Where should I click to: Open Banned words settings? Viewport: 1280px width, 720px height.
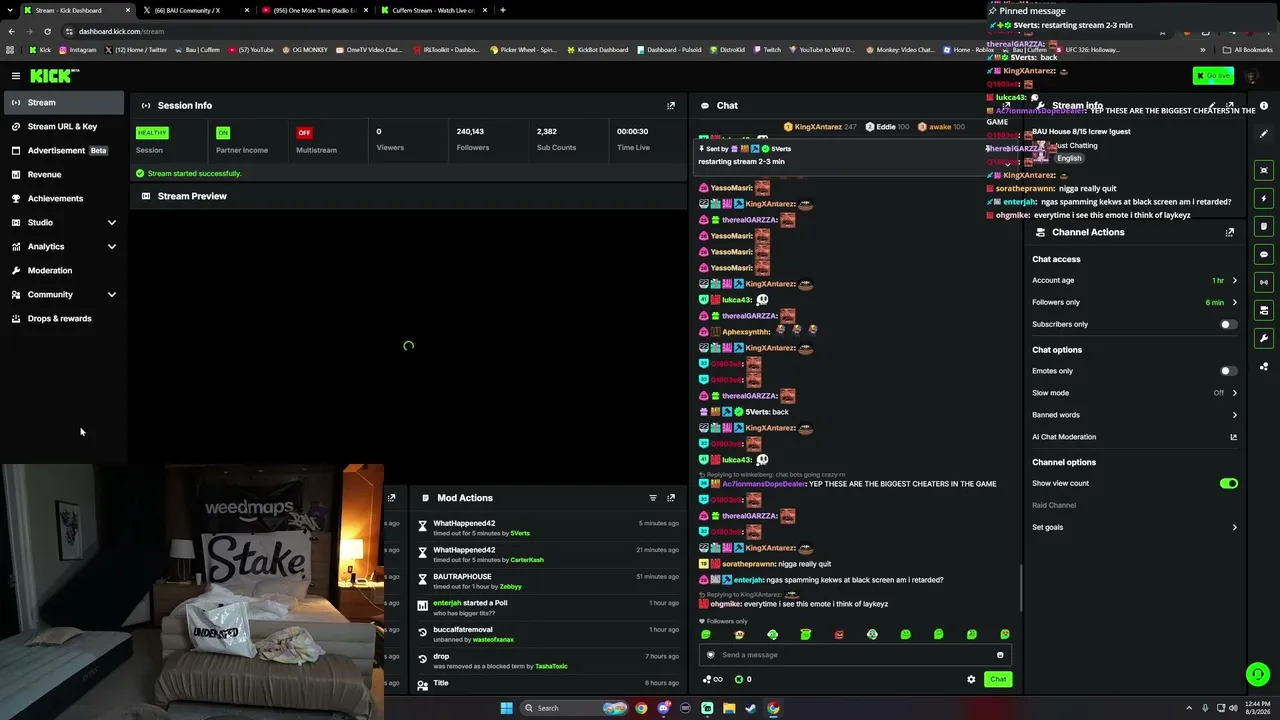click(x=1135, y=415)
